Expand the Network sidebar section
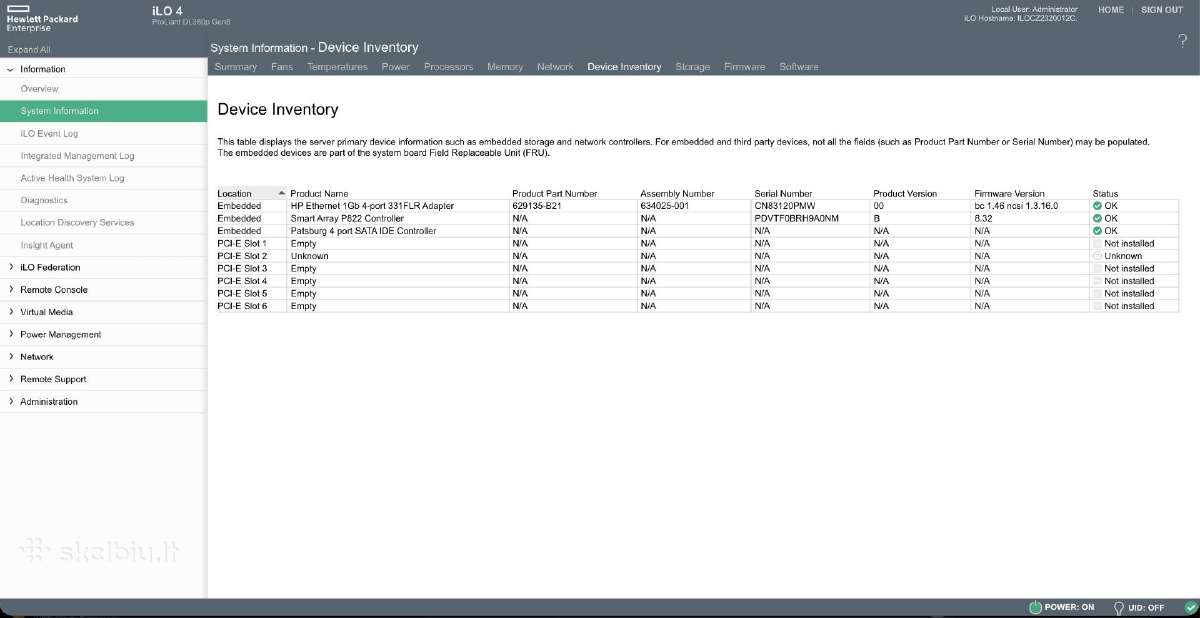 (10, 357)
